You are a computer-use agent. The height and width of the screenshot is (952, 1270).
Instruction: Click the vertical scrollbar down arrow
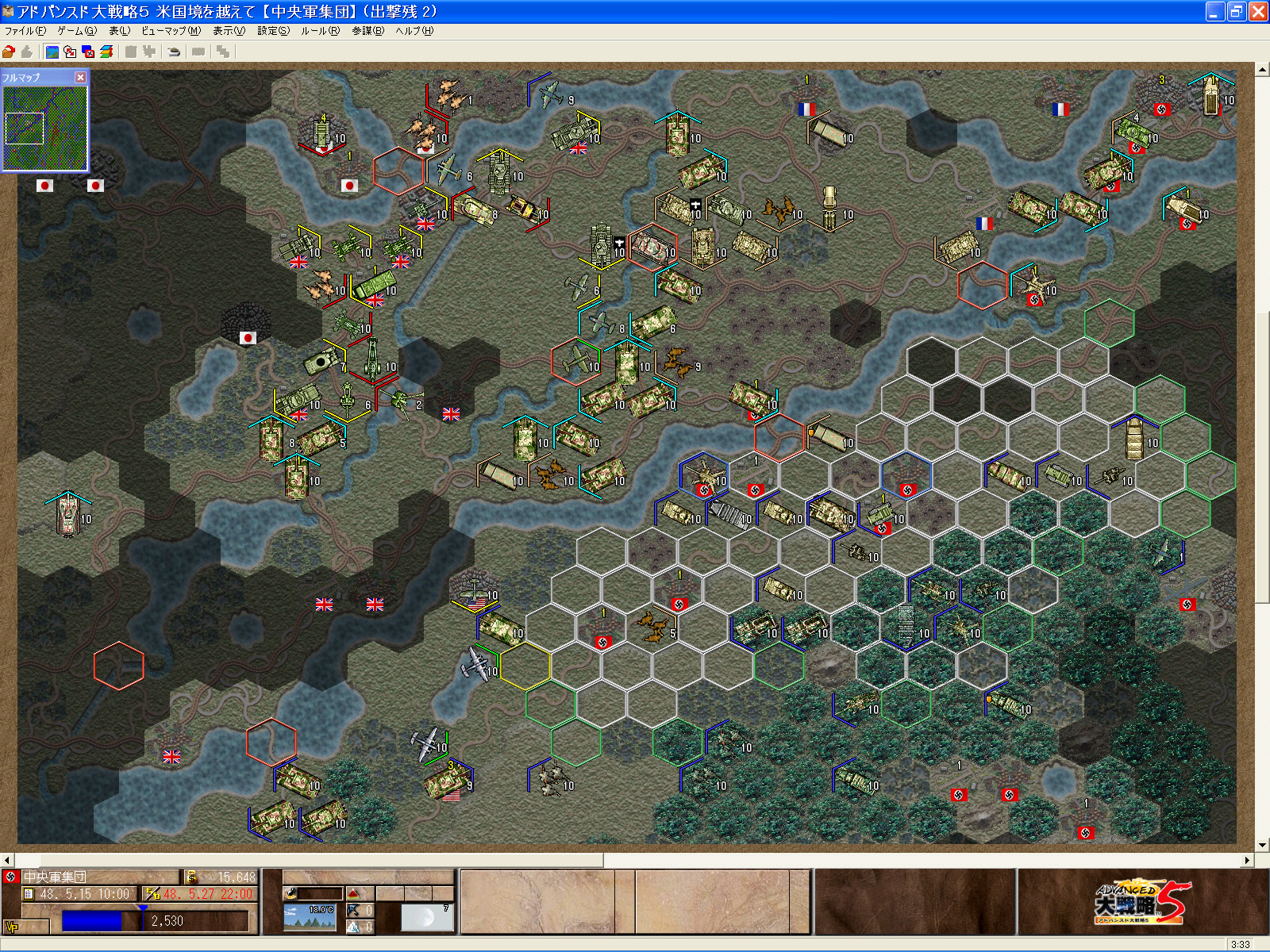pyautogui.click(x=1262, y=846)
